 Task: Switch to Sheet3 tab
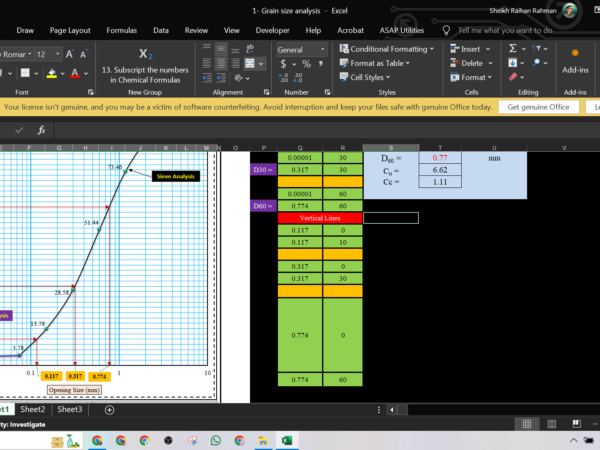70,409
